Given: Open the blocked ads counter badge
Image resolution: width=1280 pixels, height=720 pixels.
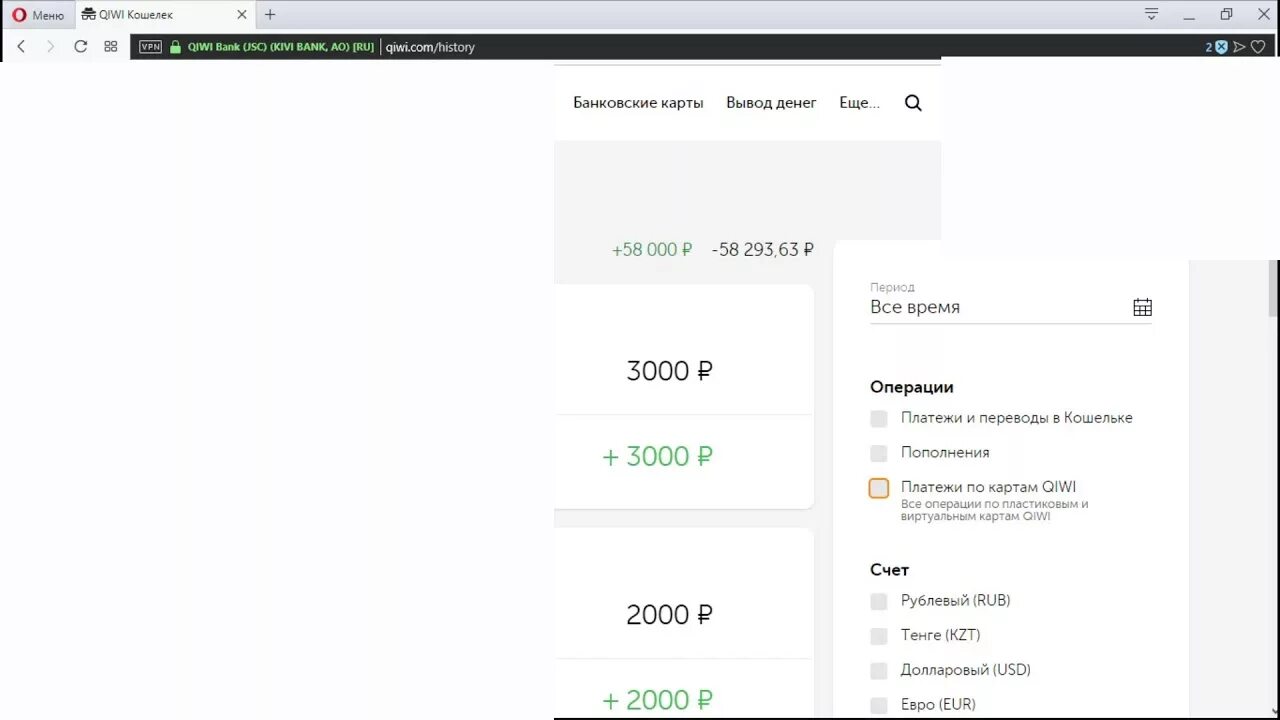Looking at the screenshot, I should tap(1216, 47).
